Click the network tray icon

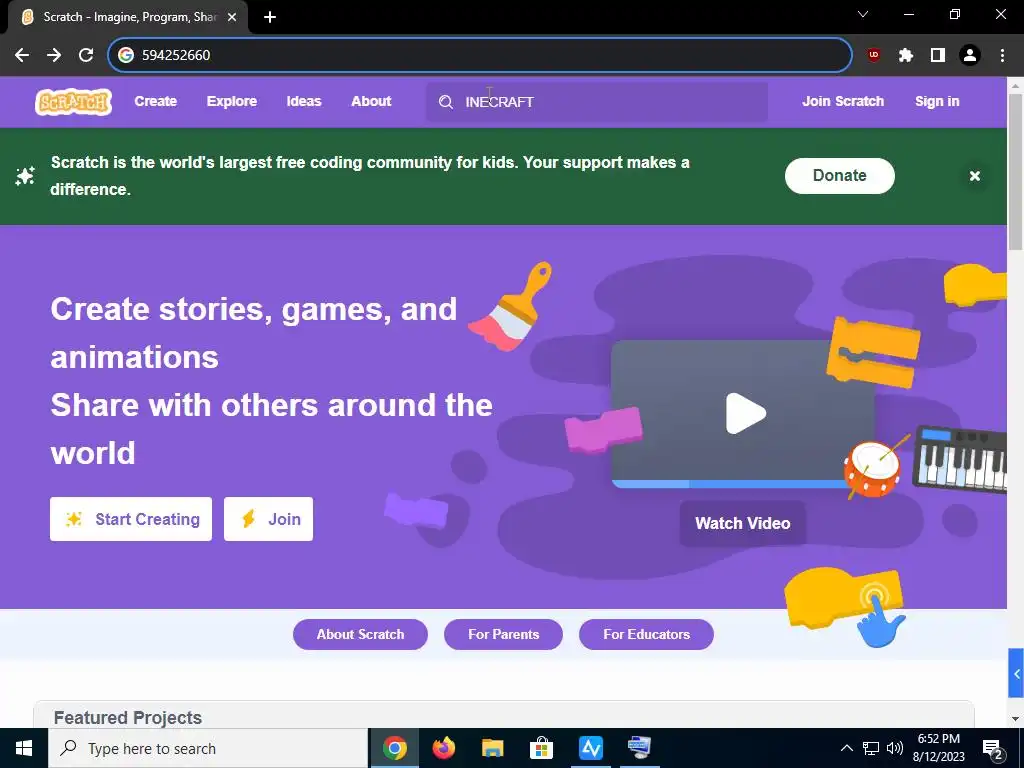(871, 748)
